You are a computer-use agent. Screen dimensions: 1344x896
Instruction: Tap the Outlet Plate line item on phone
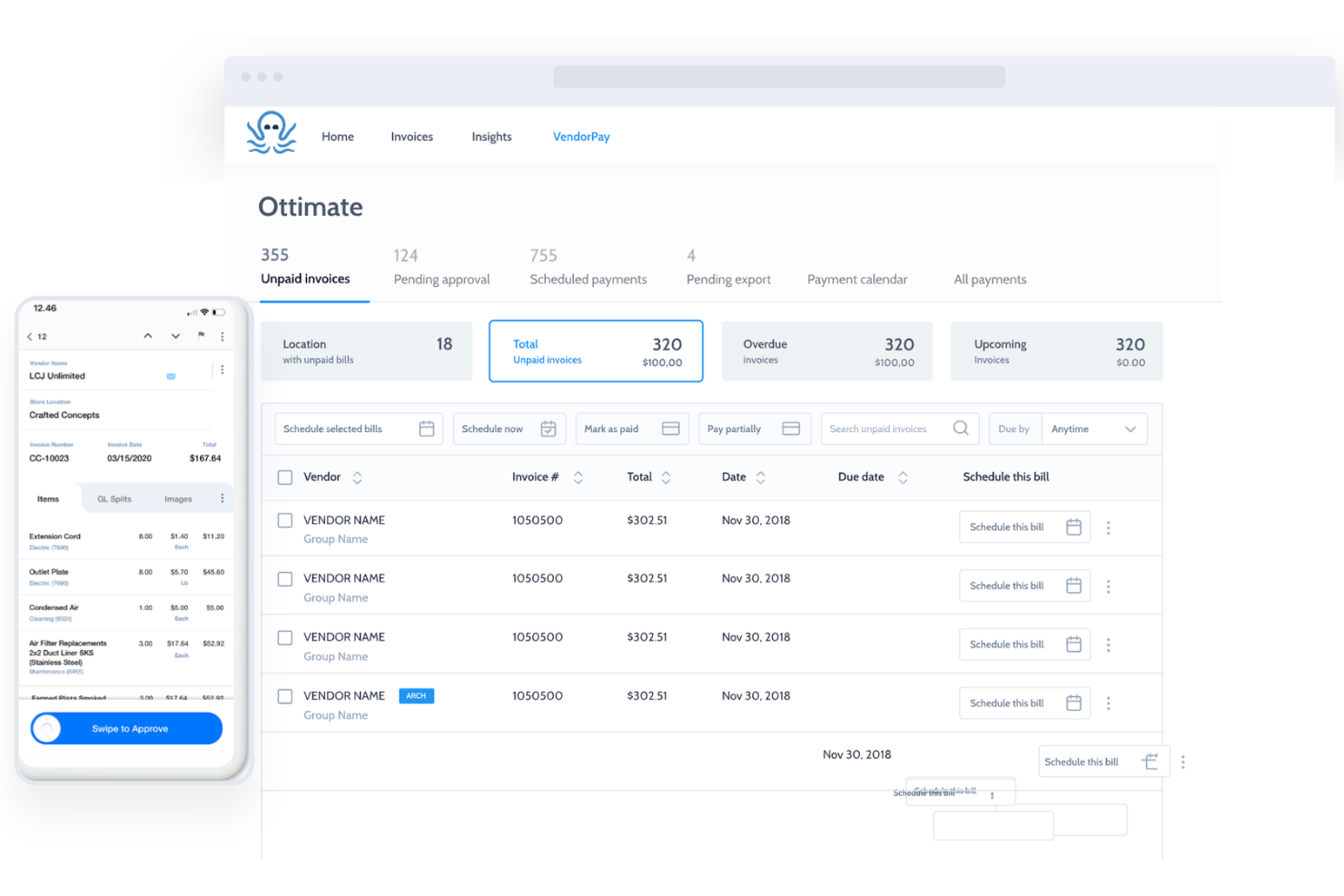(126, 576)
